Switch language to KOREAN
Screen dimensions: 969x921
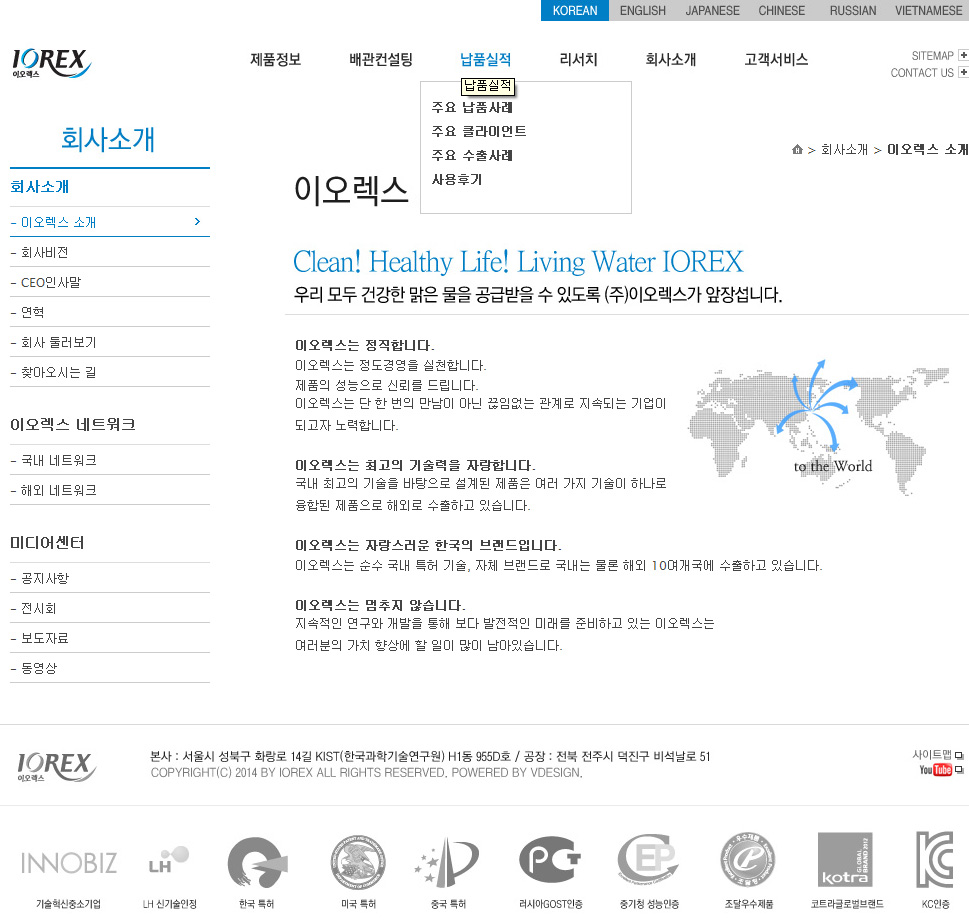[x=575, y=11]
